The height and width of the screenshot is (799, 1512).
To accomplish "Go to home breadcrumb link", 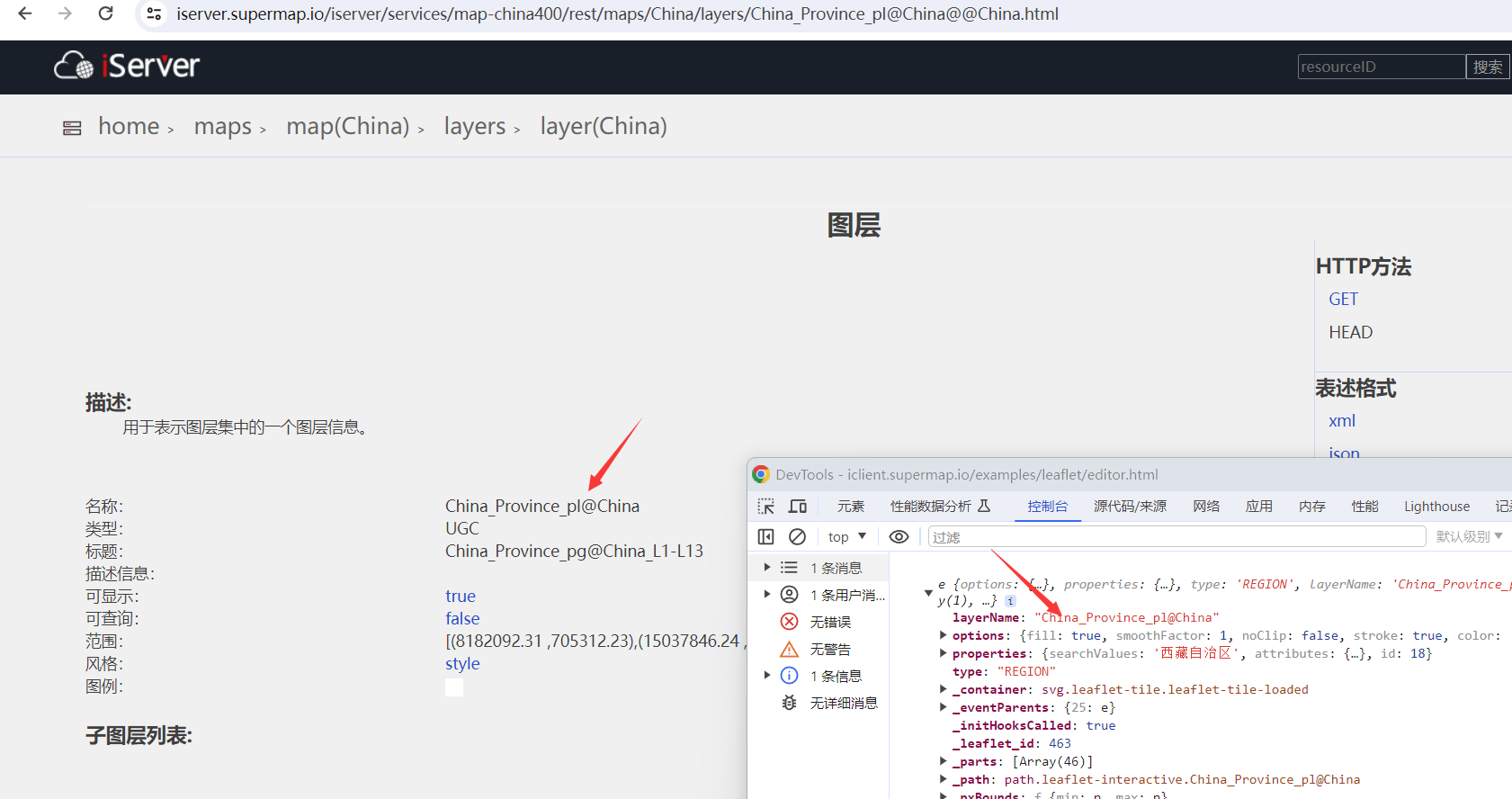I will [x=129, y=126].
